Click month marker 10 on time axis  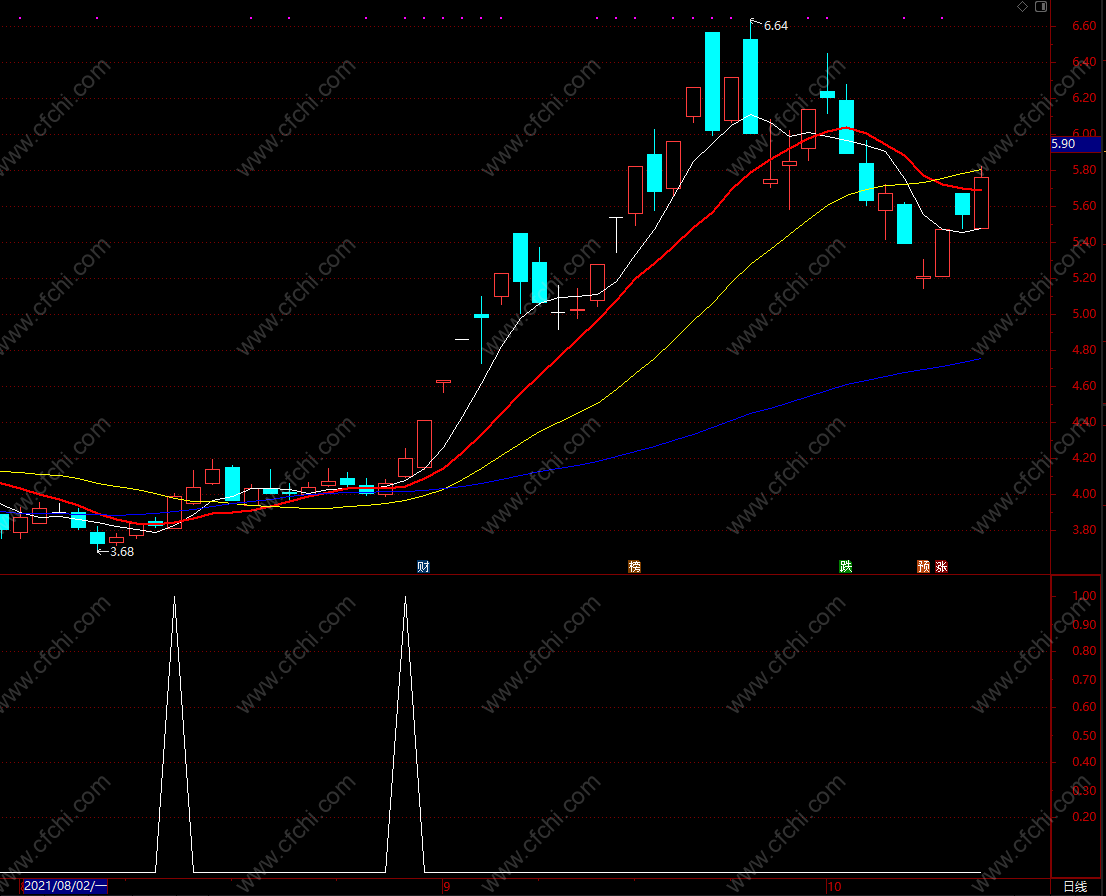[x=834, y=887]
